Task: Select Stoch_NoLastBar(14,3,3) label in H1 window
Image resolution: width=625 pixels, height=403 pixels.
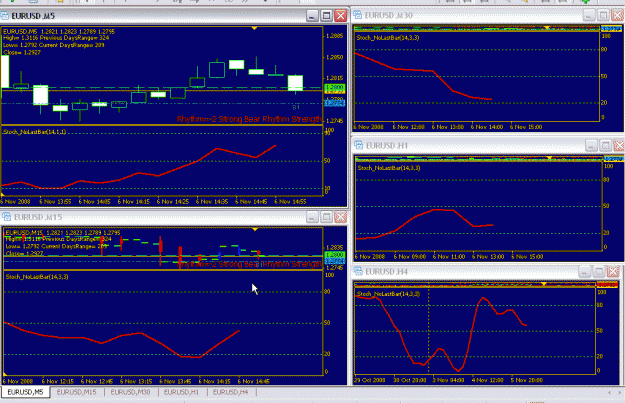Action: coord(389,168)
